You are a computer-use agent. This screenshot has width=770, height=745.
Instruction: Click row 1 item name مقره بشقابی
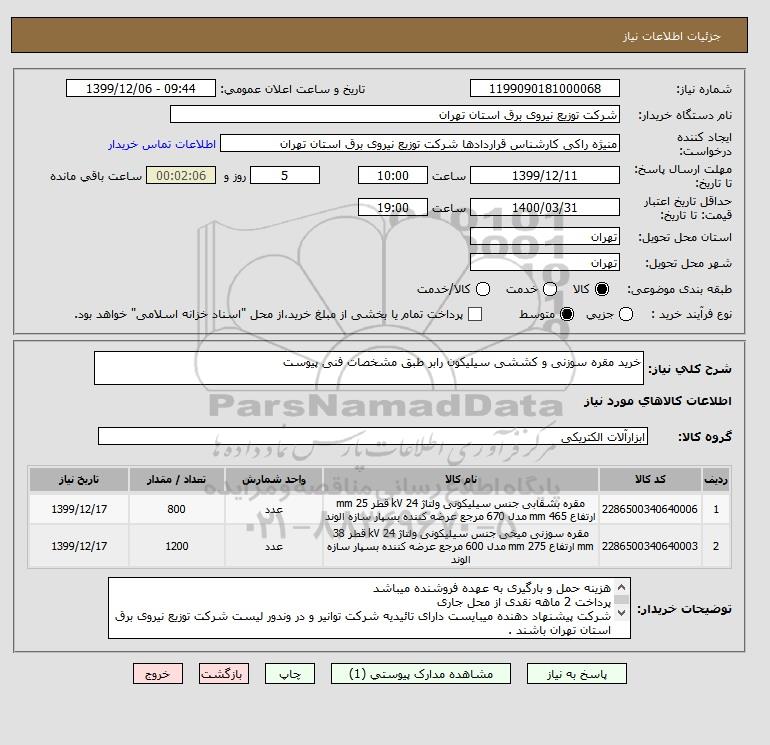(x=461, y=510)
